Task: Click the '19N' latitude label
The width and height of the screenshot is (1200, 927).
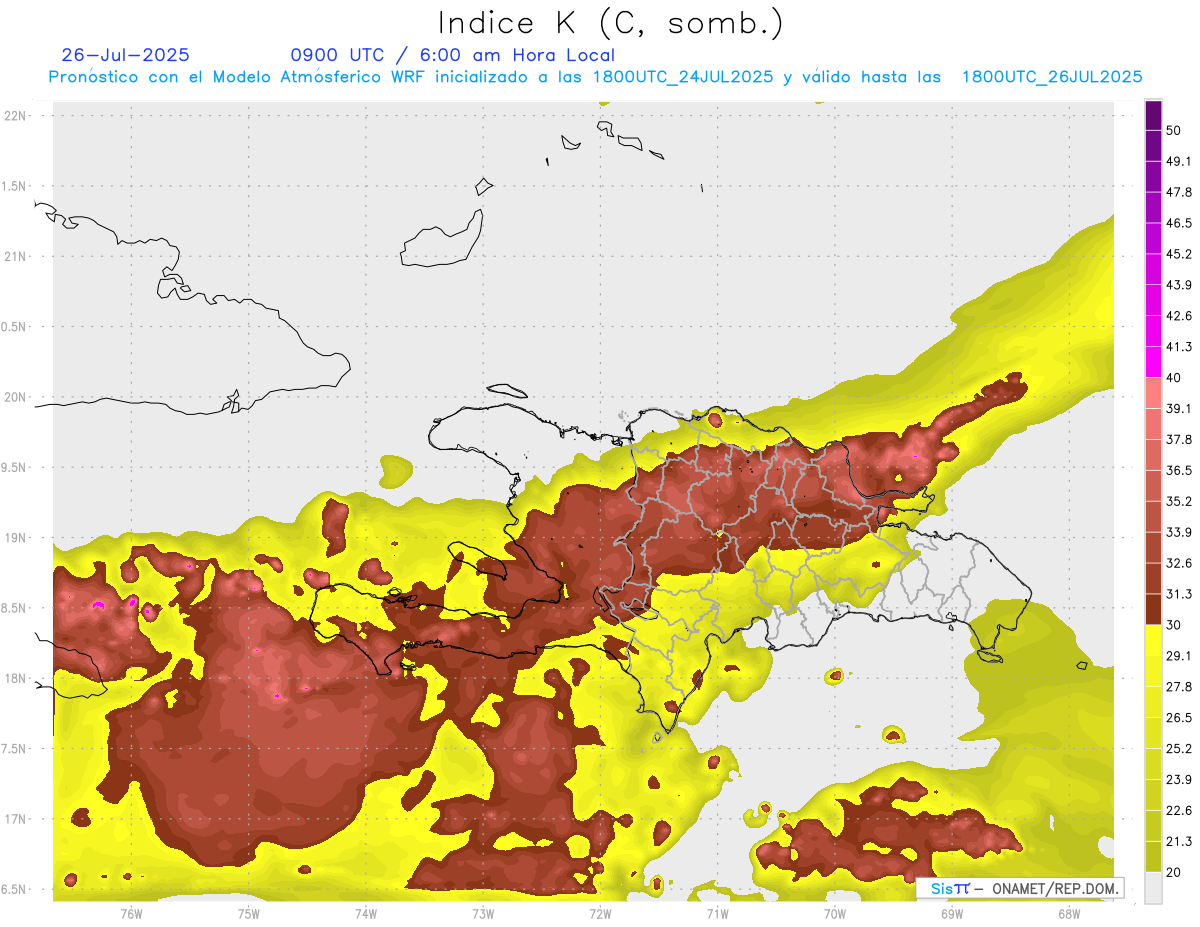Action: point(16,537)
